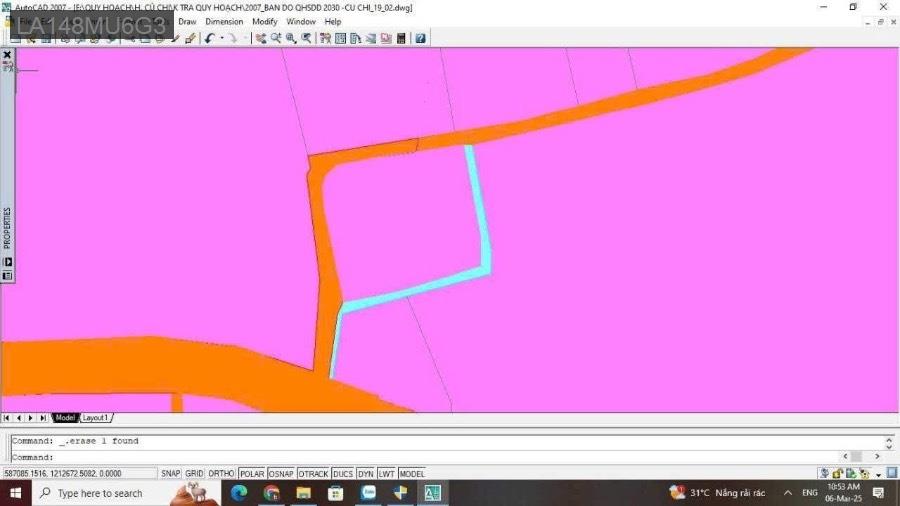Screen dimensions: 900x506
Task: Expand the status bar tray menu arrow
Action: [x=878, y=473]
